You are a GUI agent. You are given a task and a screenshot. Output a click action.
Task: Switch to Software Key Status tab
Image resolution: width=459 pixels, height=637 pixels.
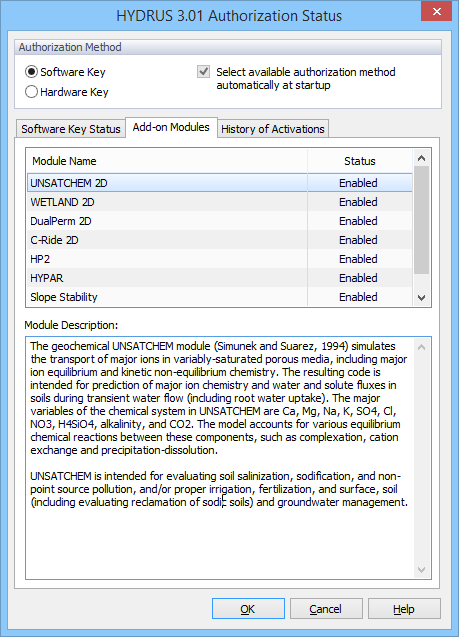point(71,129)
